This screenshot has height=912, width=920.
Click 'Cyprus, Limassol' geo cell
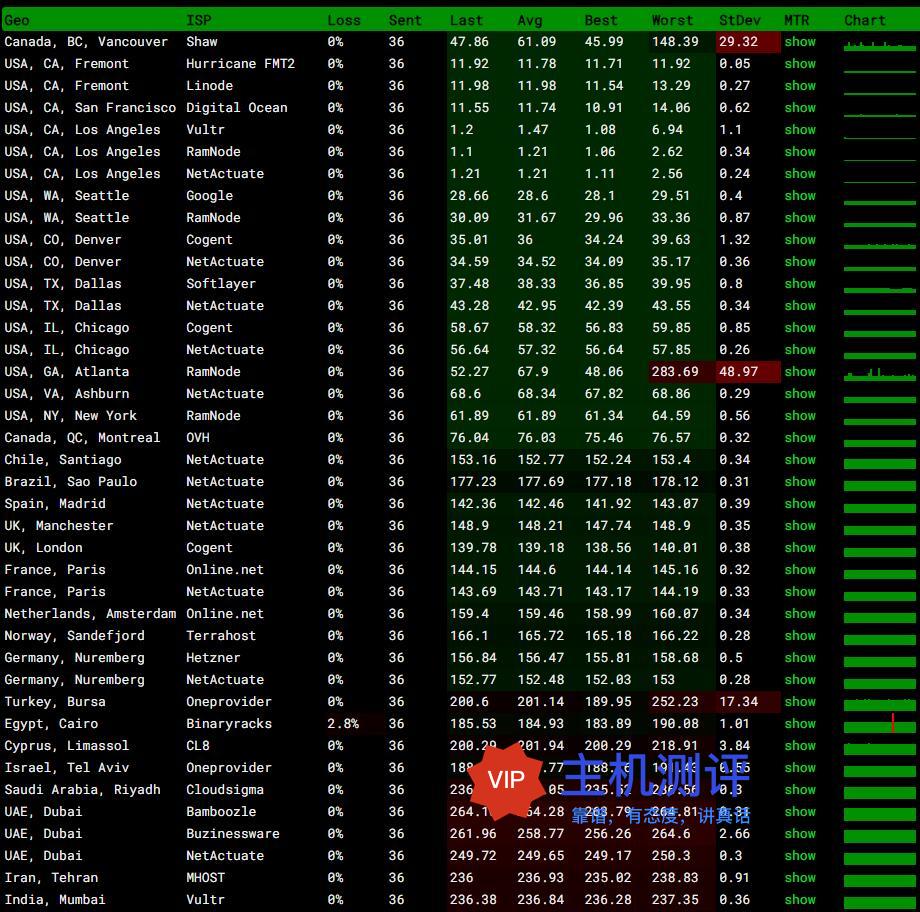pos(66,746)
